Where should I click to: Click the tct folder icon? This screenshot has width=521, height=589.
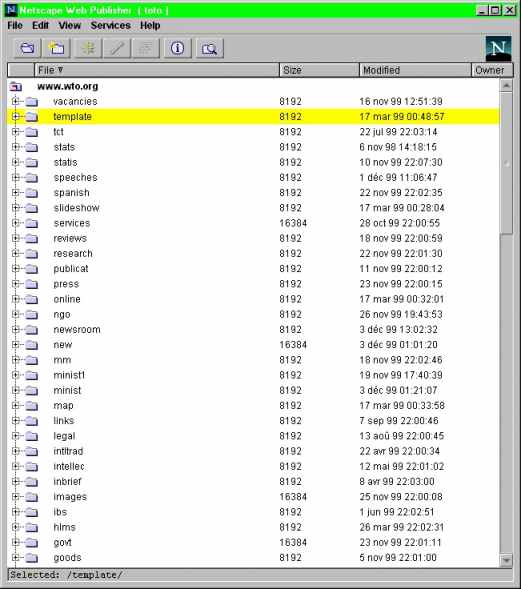point(32,132)
